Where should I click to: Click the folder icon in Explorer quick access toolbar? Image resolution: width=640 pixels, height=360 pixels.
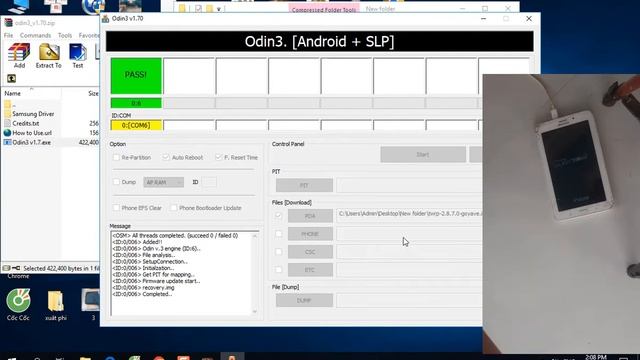pyautogui.click(x=182, y=9)
